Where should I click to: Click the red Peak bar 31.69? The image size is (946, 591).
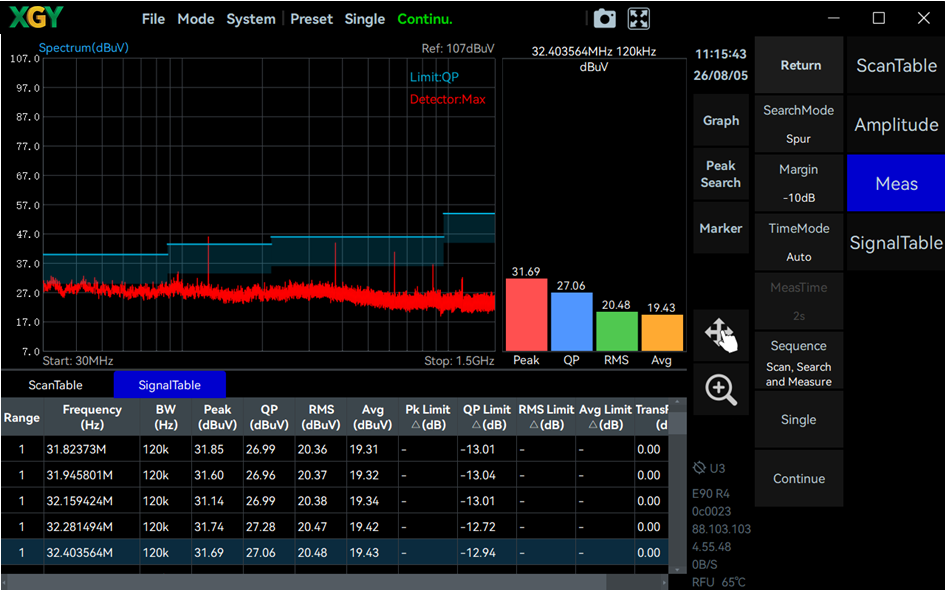(526, 314)
